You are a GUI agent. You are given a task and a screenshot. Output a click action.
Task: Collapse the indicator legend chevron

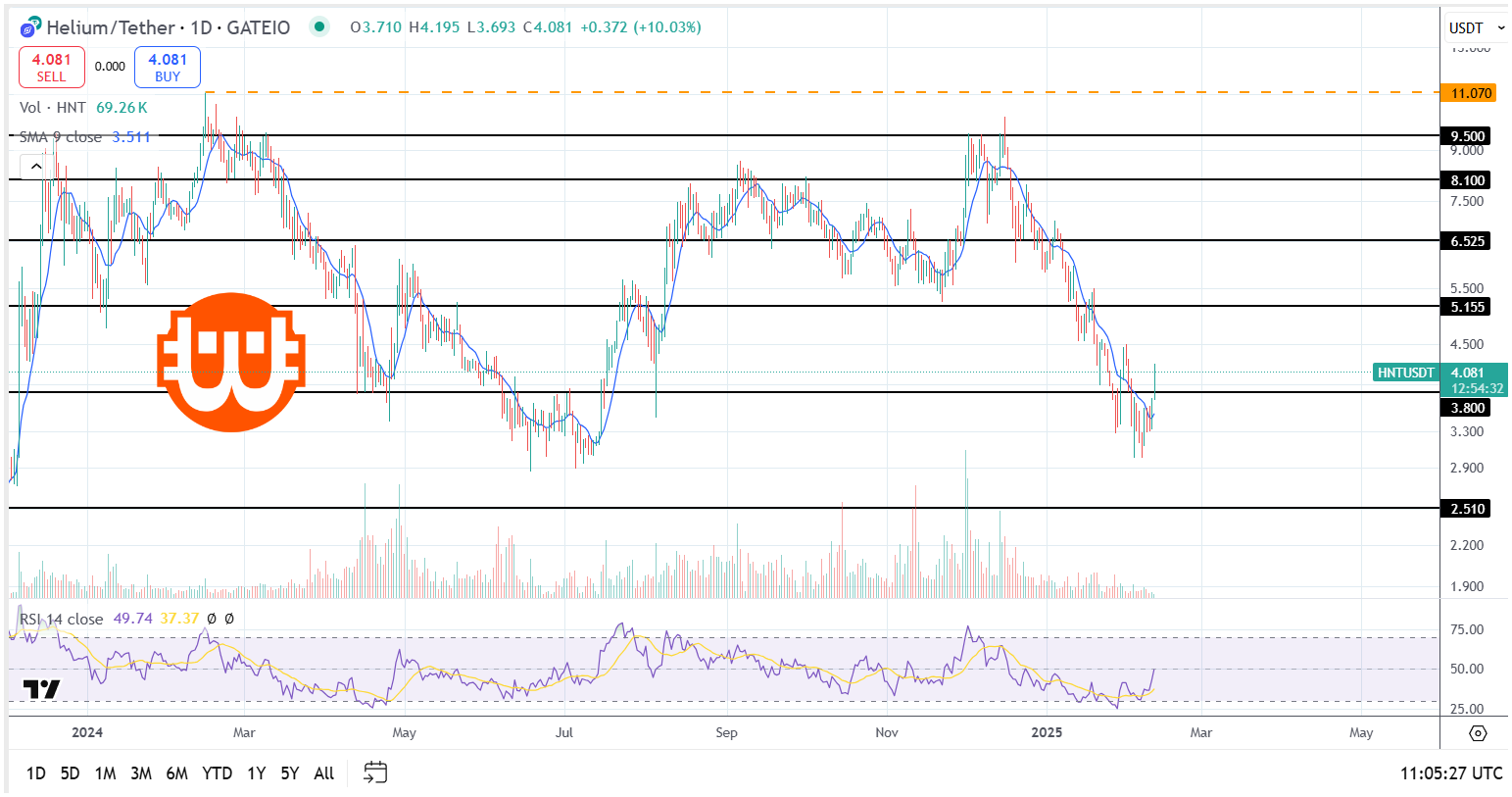tap(36, 168)
